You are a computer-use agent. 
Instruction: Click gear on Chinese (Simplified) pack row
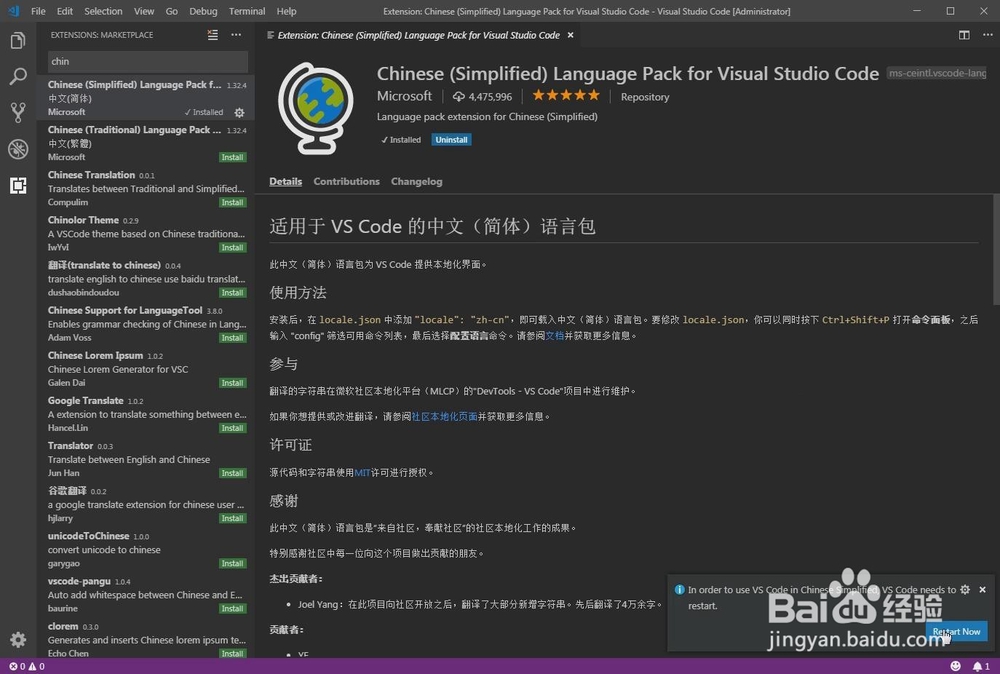point(239,113)
